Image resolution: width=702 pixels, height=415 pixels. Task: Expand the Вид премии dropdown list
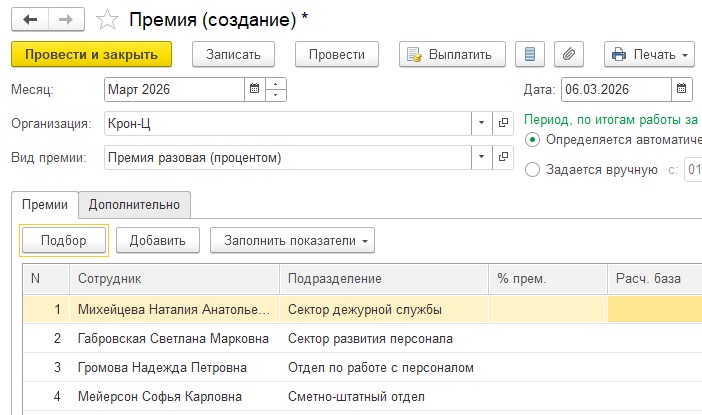[482, 157]
